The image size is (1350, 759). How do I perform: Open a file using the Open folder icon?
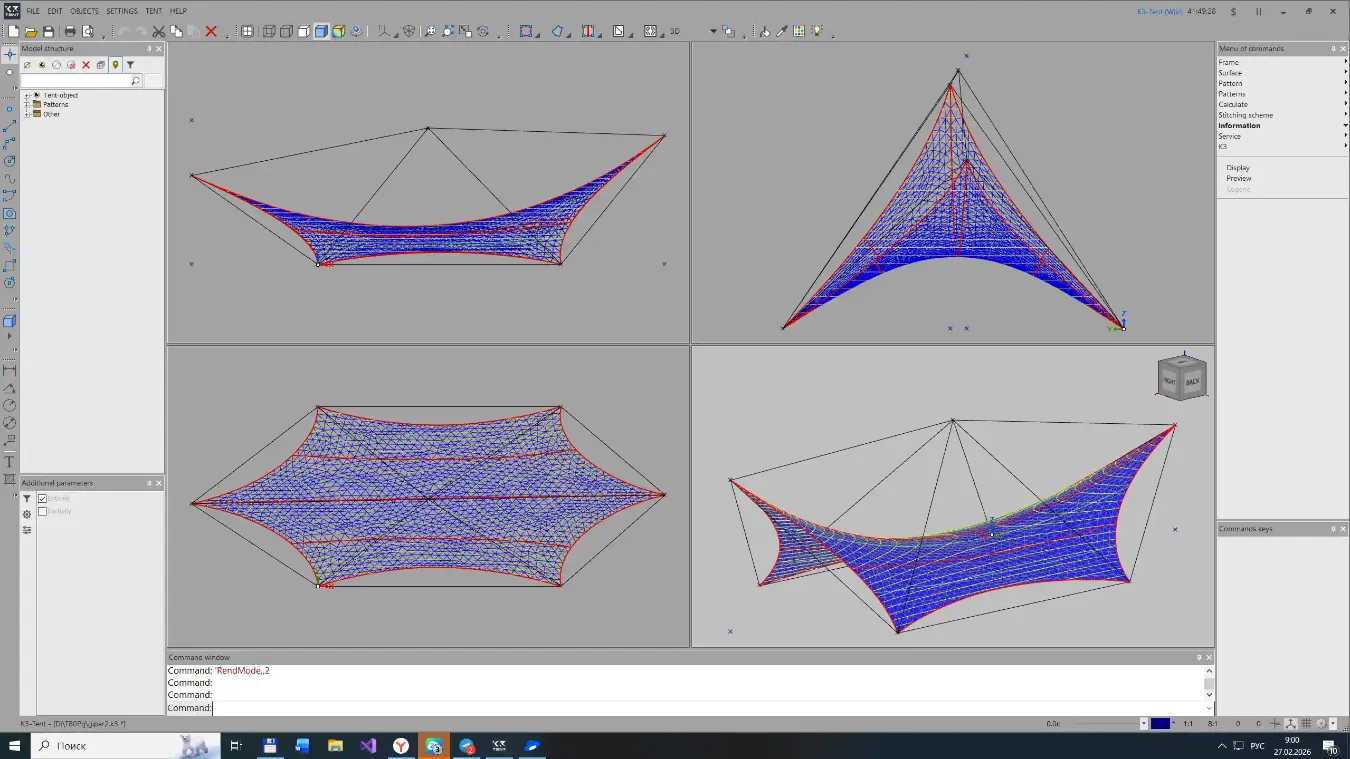(x=31, y=31)
